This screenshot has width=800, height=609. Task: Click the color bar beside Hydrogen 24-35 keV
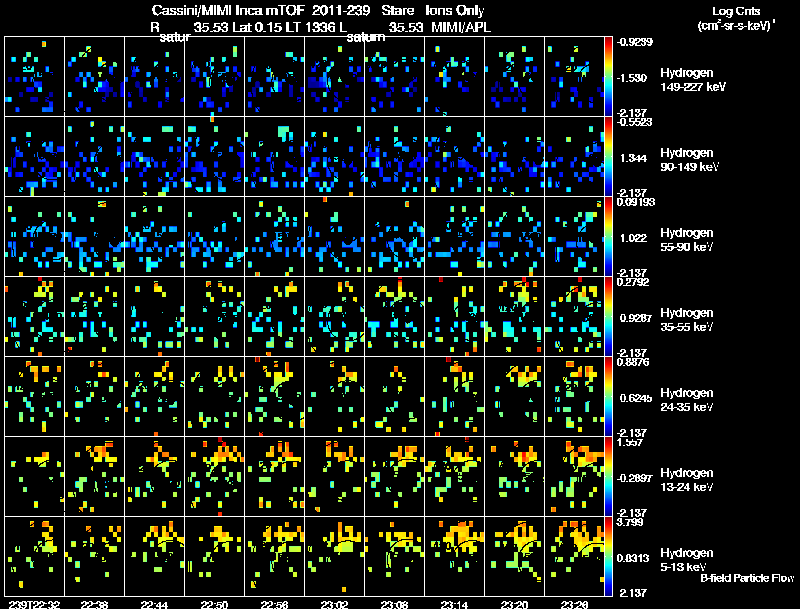click(608, 397)
